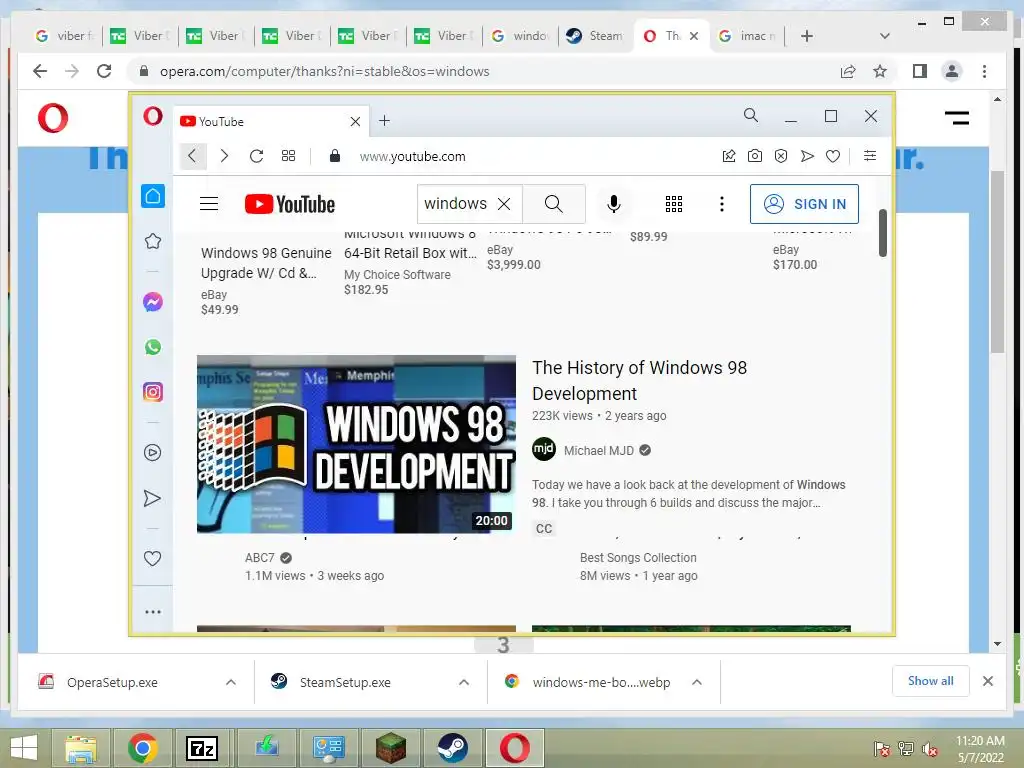Open Opera sidebar bookmarks star icon
1024x768 pixels.
tap(153, 241)
